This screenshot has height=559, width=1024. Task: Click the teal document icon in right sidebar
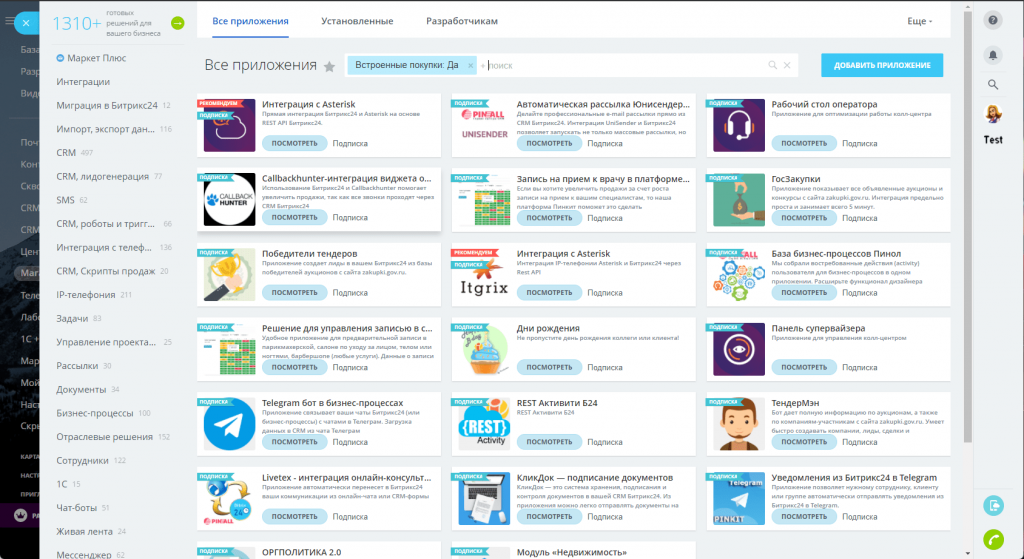pyautogui.click(x=993, y=505)
